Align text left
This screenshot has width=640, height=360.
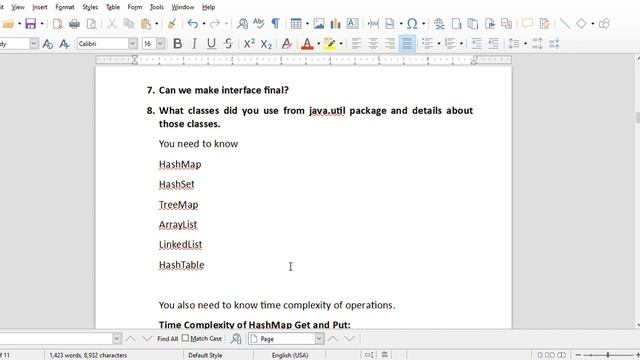(x=356, y=43)
